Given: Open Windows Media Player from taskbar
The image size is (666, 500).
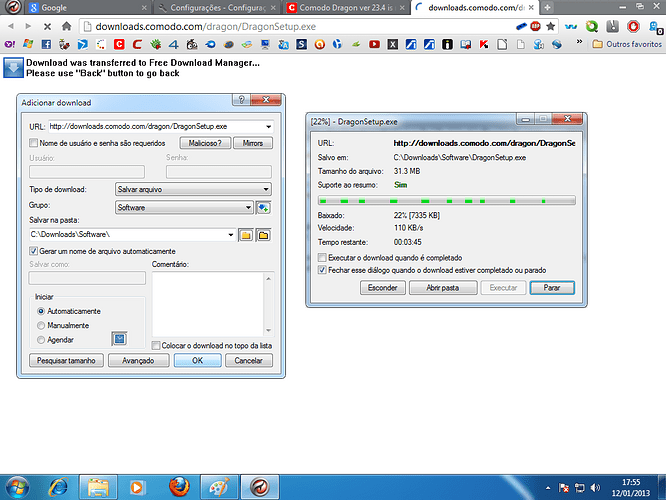Looking at the screenshot, I should pyautogui.click(x=137, y=487).
